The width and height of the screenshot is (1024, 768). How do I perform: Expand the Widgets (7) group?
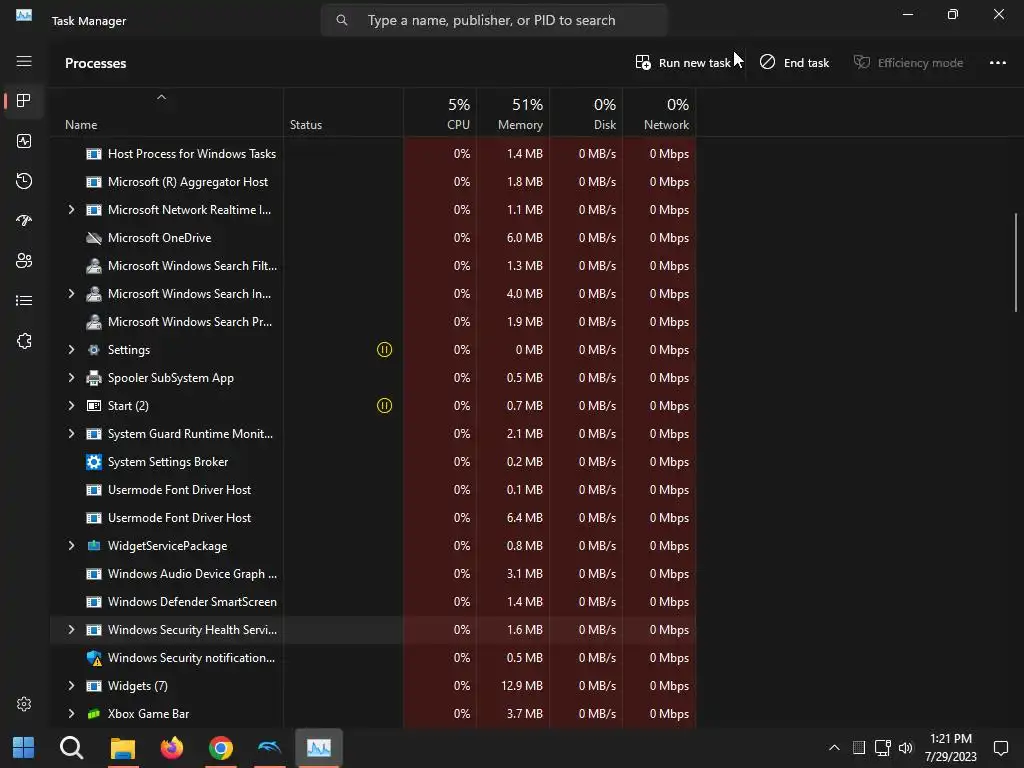(71, 686)
